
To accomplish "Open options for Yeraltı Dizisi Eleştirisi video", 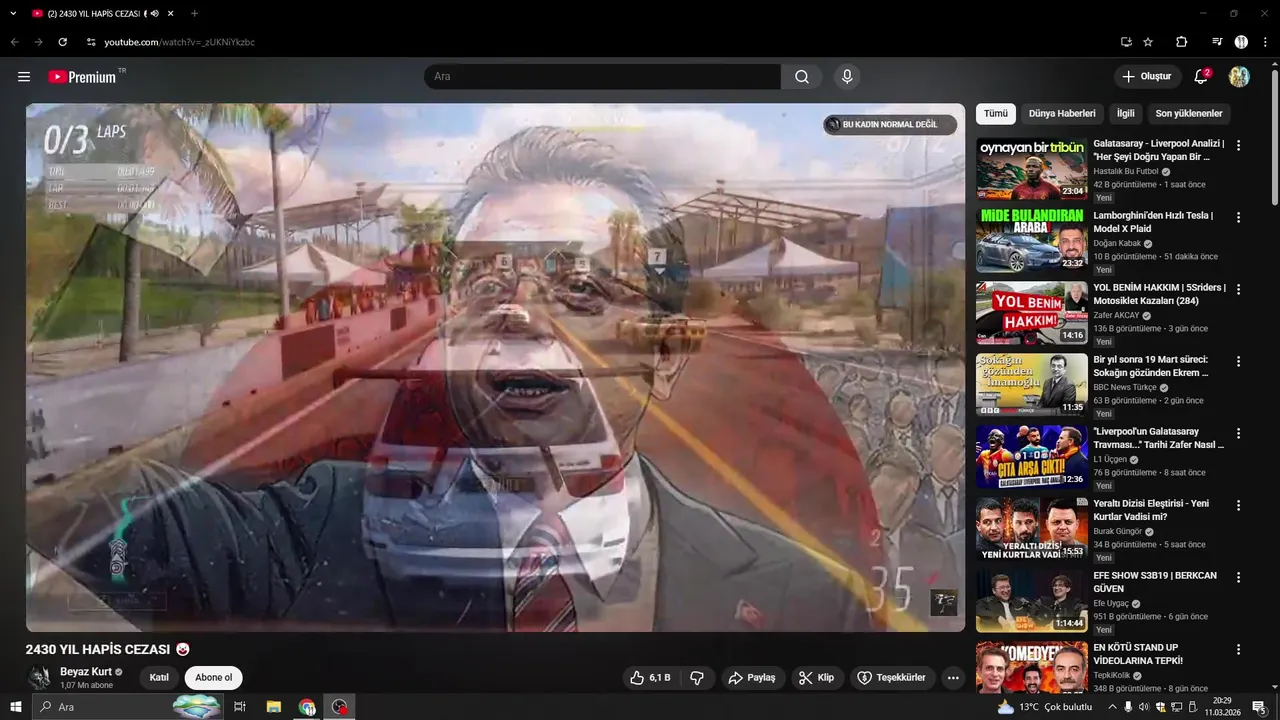I will (x=1239, y=505).
